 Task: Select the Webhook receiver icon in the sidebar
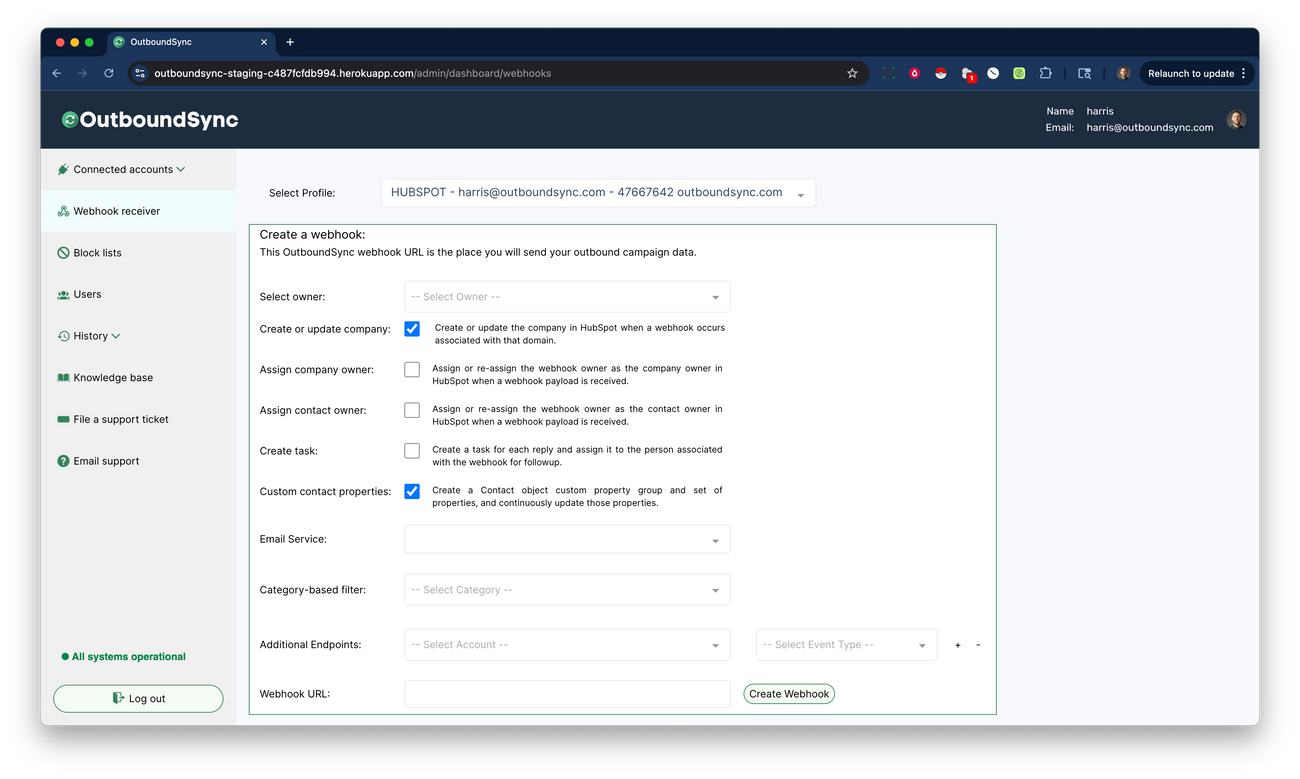click(x=63, y=211)
